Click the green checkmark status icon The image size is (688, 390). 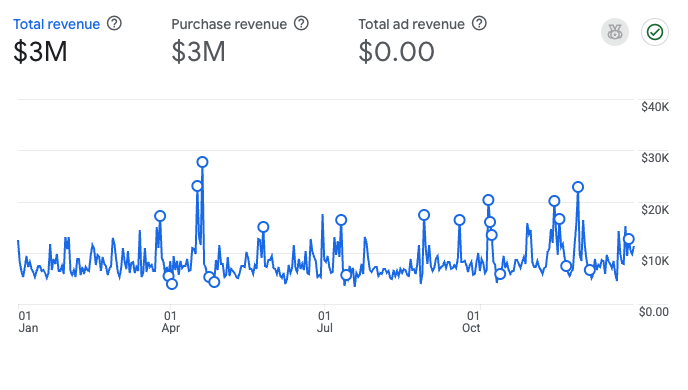tap(655, 32)
